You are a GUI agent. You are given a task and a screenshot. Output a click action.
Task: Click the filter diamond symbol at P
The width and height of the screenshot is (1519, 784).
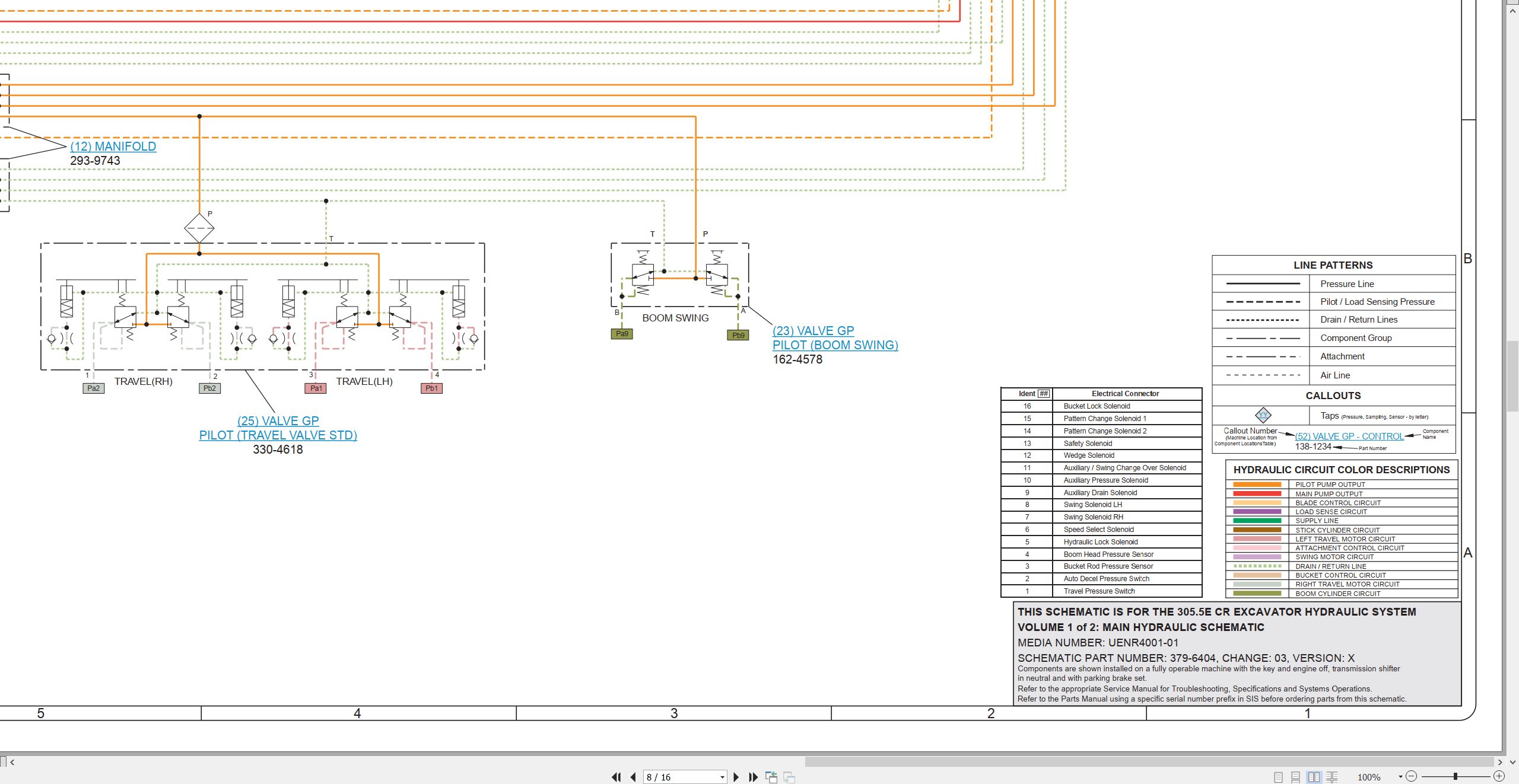click(x=199, y=228)
